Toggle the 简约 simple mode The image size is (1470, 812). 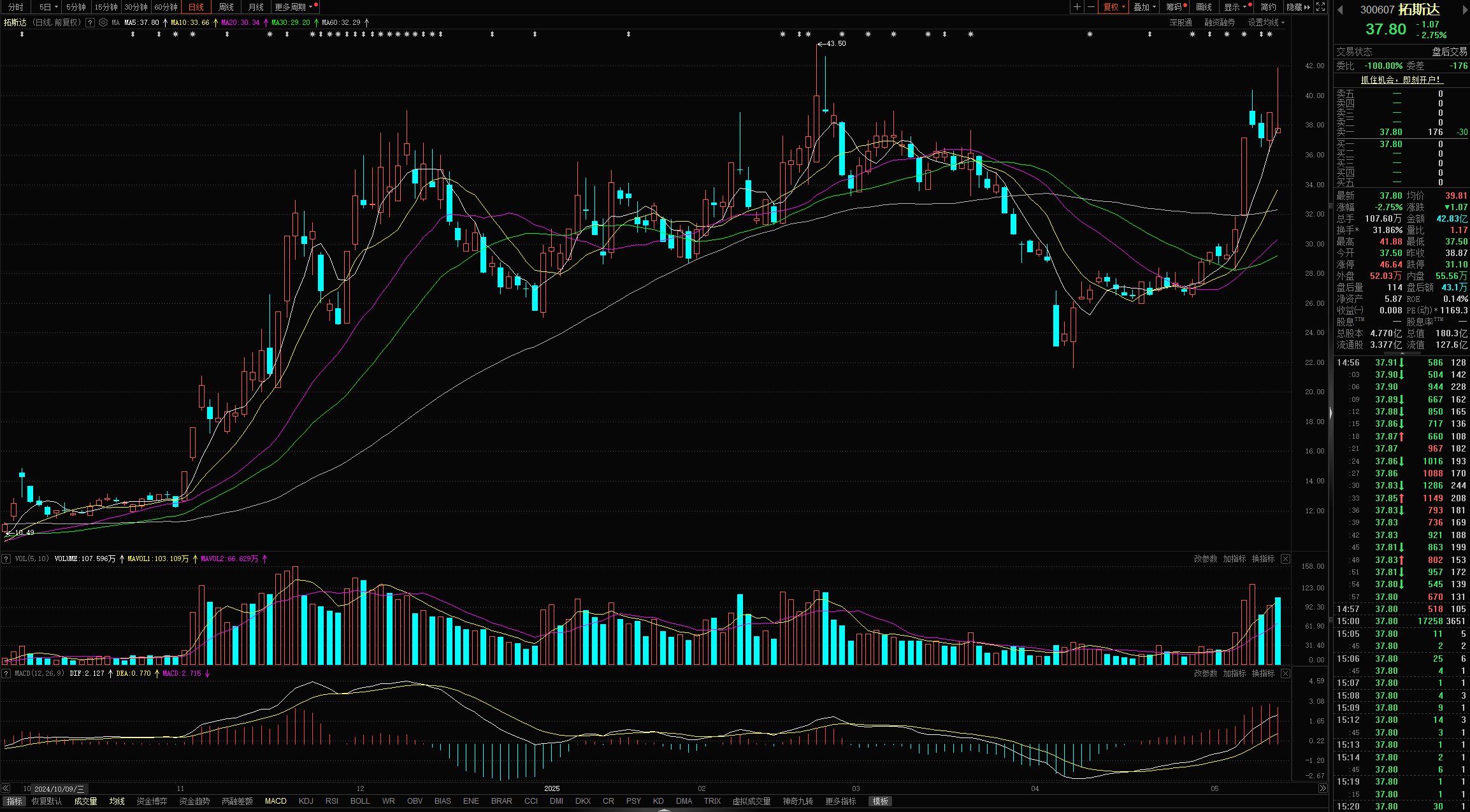coord(1268,7)
